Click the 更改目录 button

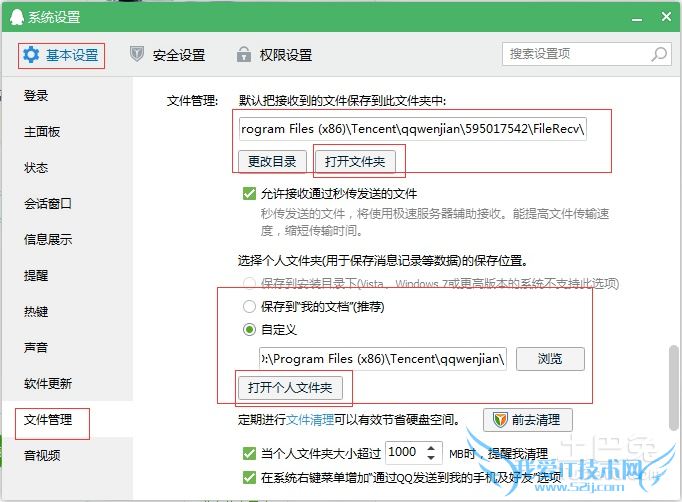tap(272, 162)
